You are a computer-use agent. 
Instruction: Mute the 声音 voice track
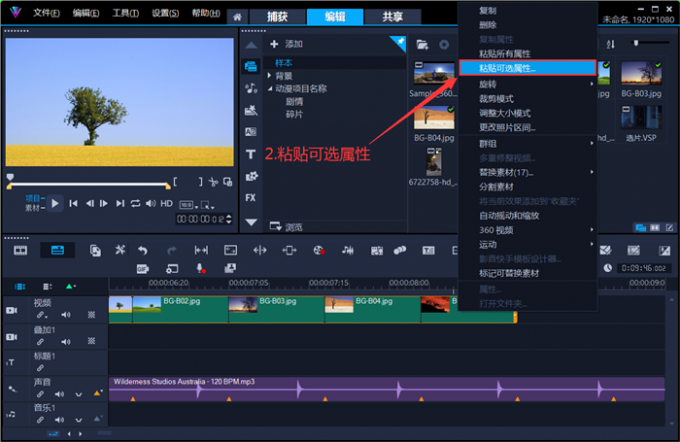(59, 394)
